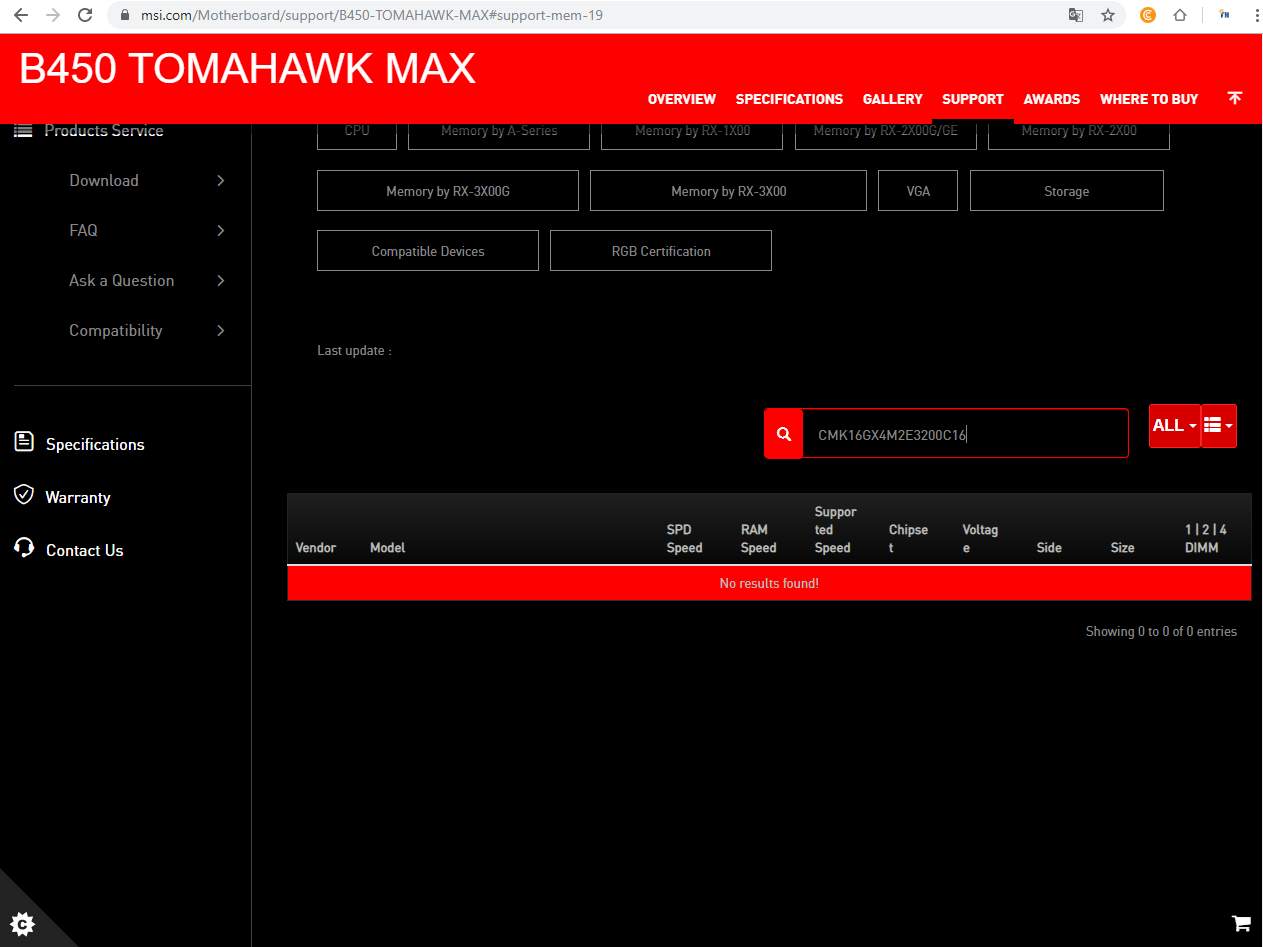Open the GALLERY tab
Screen dimensions: 1263x947
(x=893, y=99)
